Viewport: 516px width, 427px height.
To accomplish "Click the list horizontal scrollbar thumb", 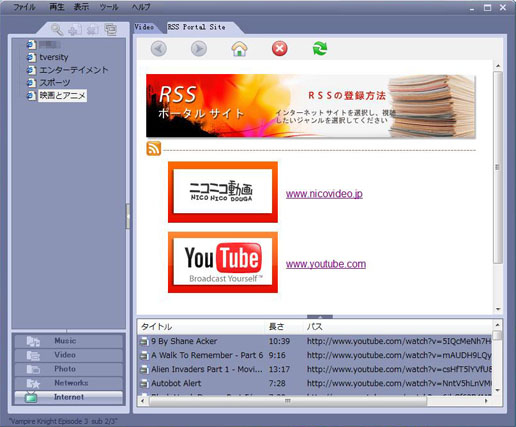I will click(288, 401).
